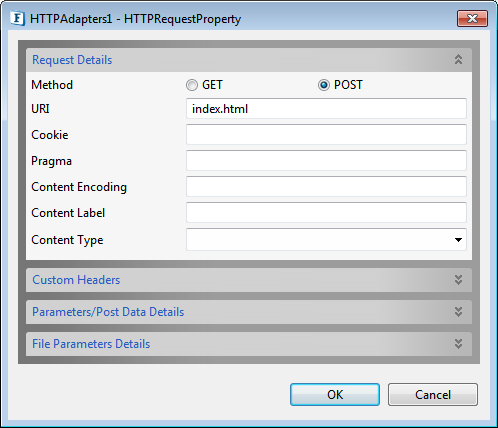This screenshot has height=428, width=498.
Task: Focus the Pragma text field
Action: point(326,161)
